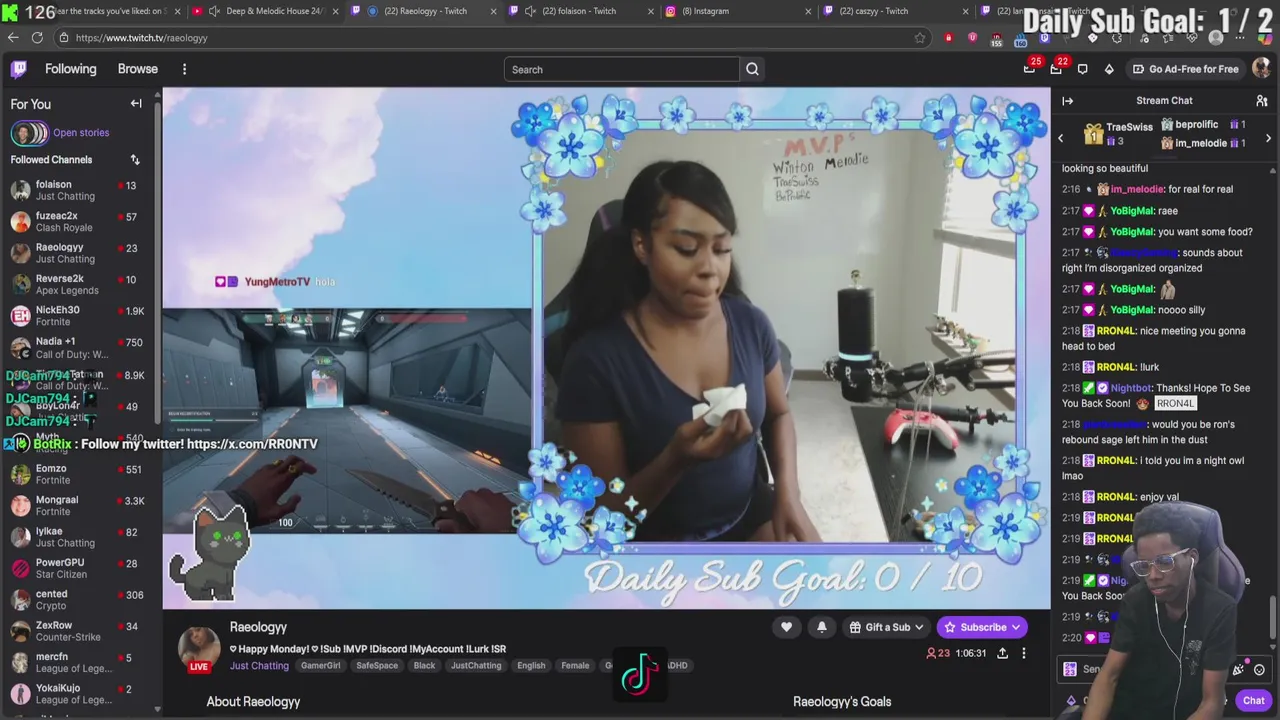Open the Just Chatting category link
This screenshot has width=1280, height=720.
point(259,666)
